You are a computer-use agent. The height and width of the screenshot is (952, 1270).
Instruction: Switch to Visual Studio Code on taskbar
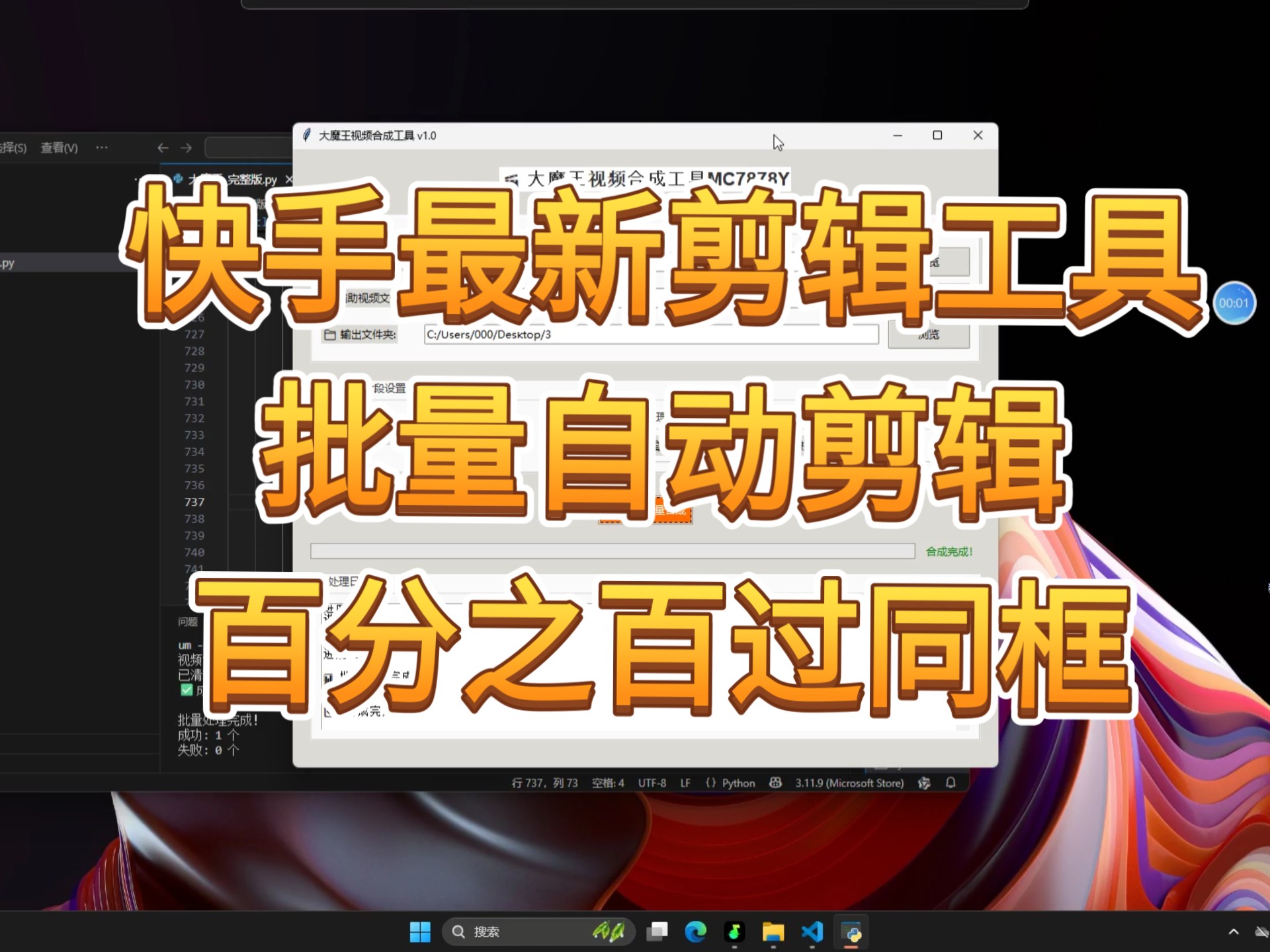pyautogui.click(x=812, y=932)
